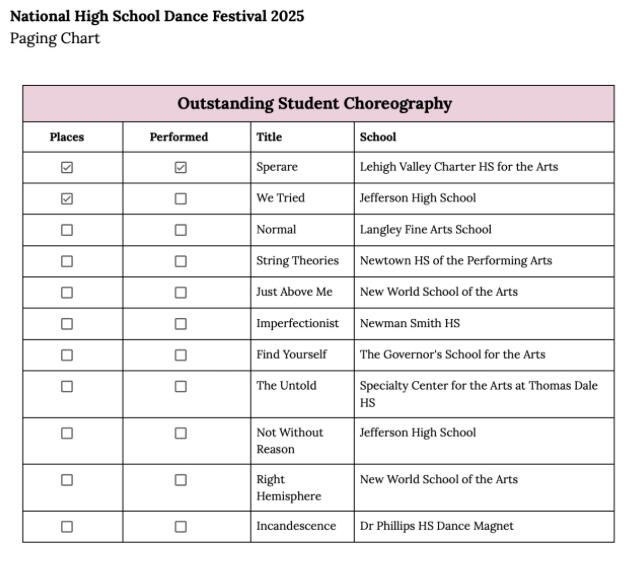Screen dimensions: 638x582
Task: Click the Outstanding Student Choreography table header
Action: pyautogui.click(x=315, y=104)
